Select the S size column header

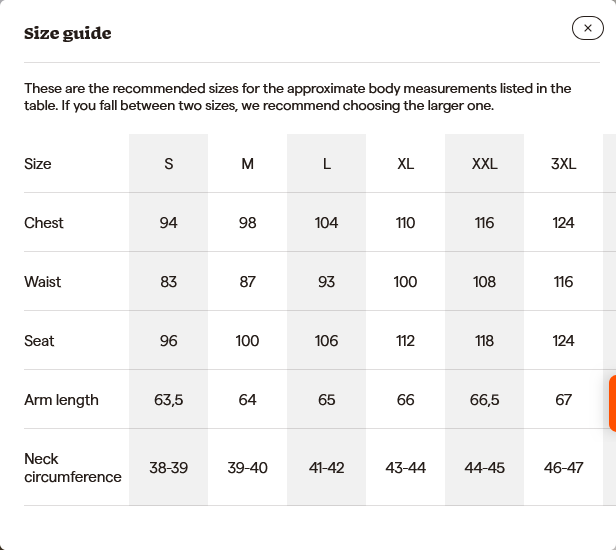(x=168, y=164)
